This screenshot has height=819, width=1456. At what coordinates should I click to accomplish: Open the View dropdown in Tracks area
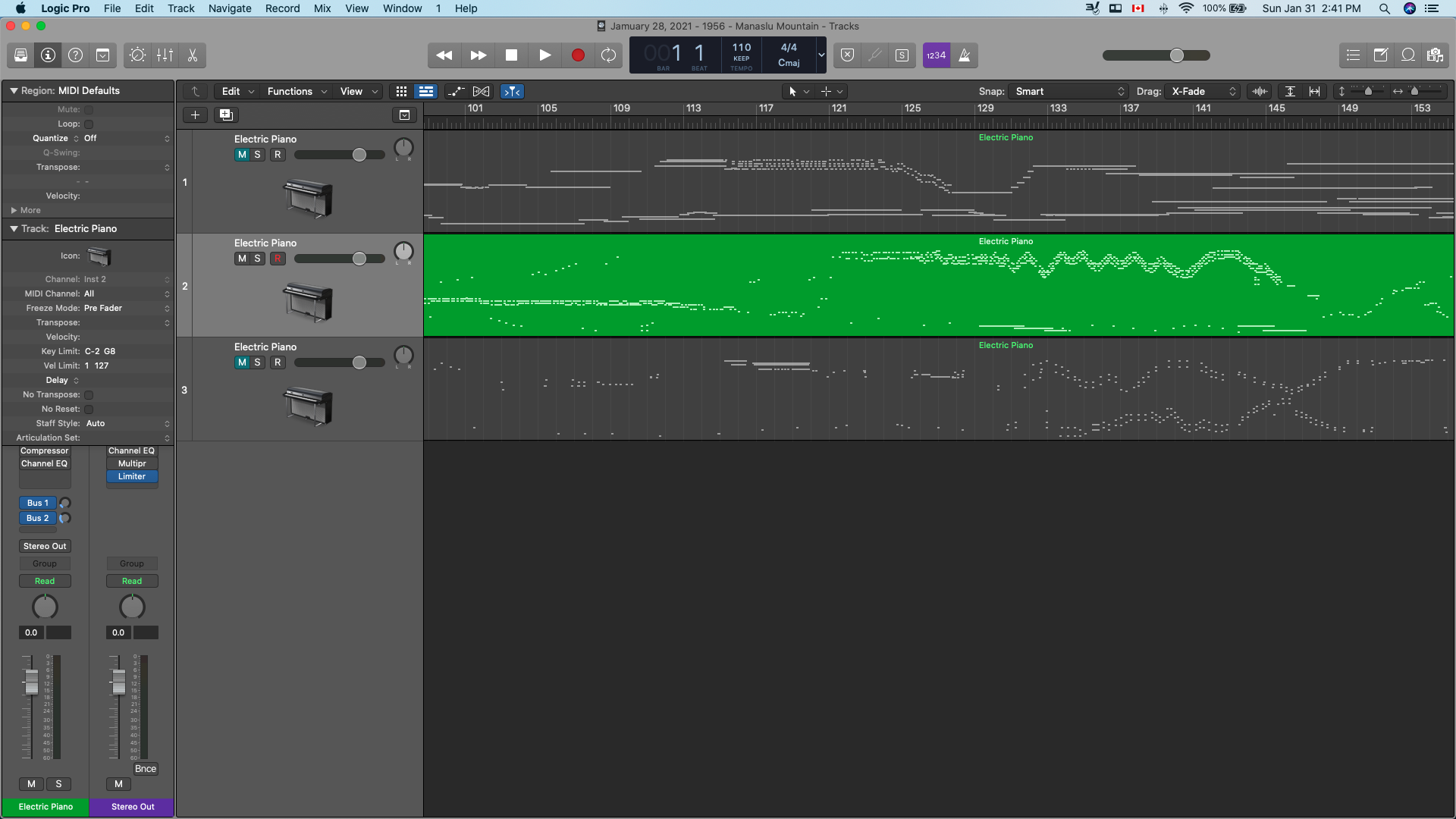359,92
